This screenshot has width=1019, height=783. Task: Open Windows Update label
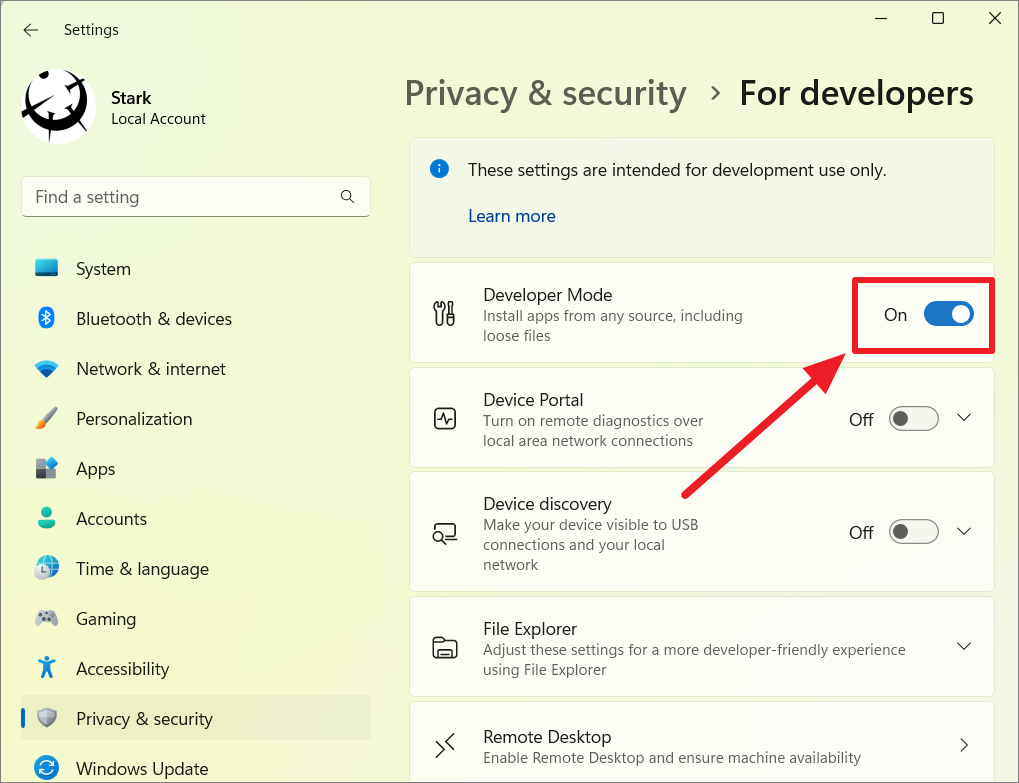click(142, 769)
